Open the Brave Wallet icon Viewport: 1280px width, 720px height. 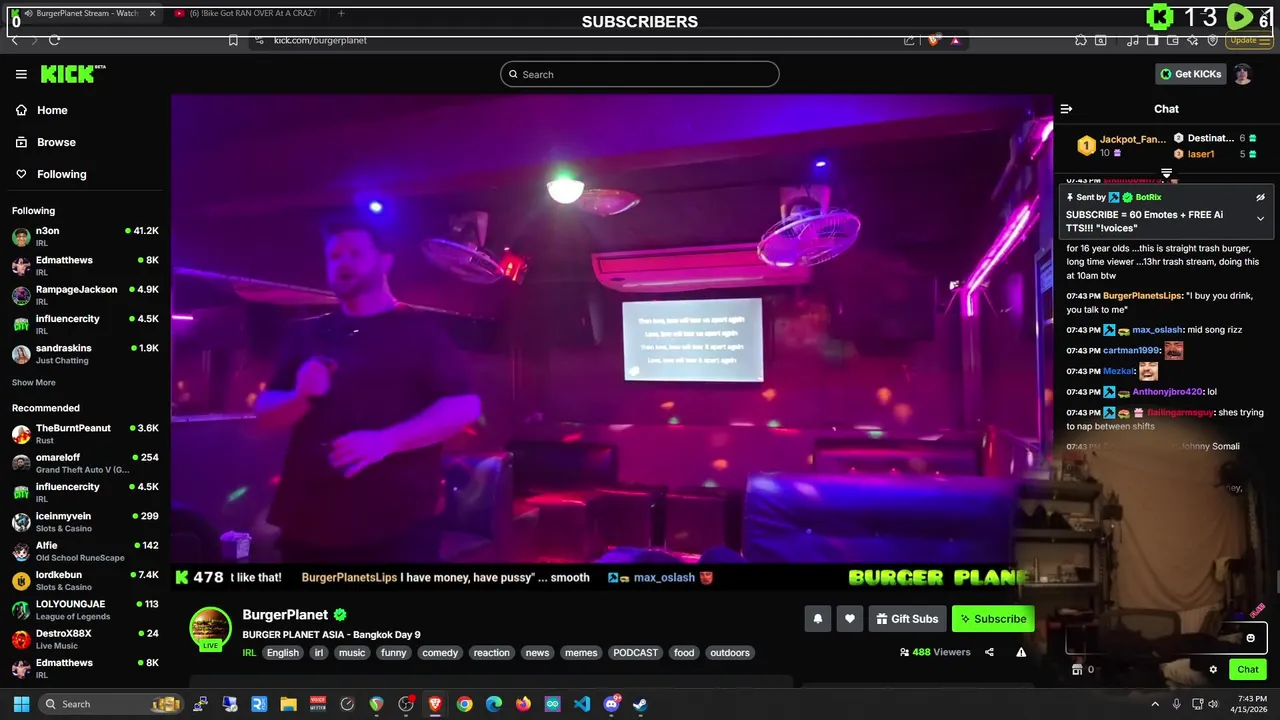tap(1172, 40)
